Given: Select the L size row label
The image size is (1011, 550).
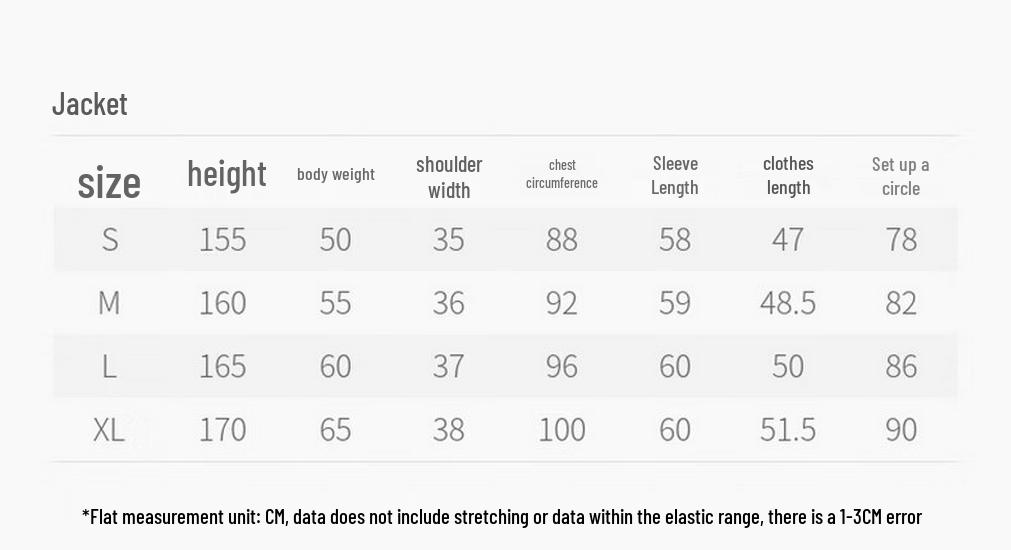Looking at the screenshot, I should coord(109,366).
